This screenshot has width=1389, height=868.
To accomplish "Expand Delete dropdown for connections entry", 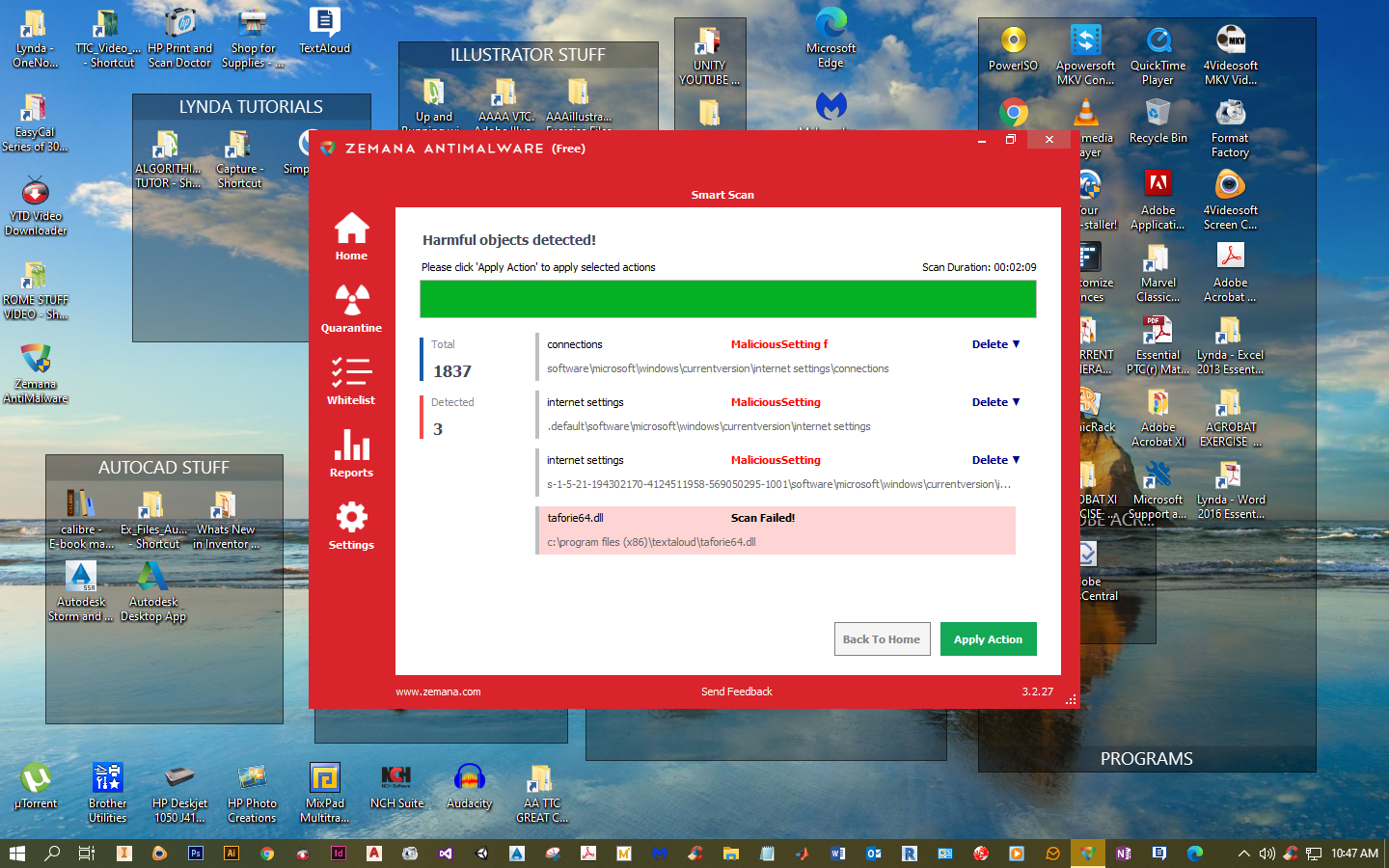I will (995, 344).
